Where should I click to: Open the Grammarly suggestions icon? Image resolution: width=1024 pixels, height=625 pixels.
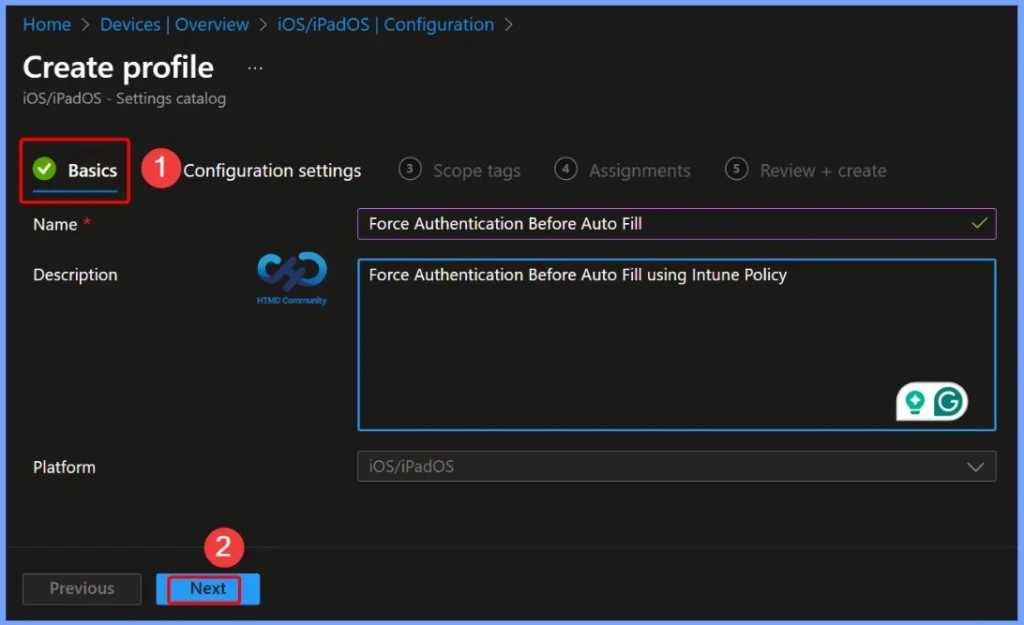949,401
